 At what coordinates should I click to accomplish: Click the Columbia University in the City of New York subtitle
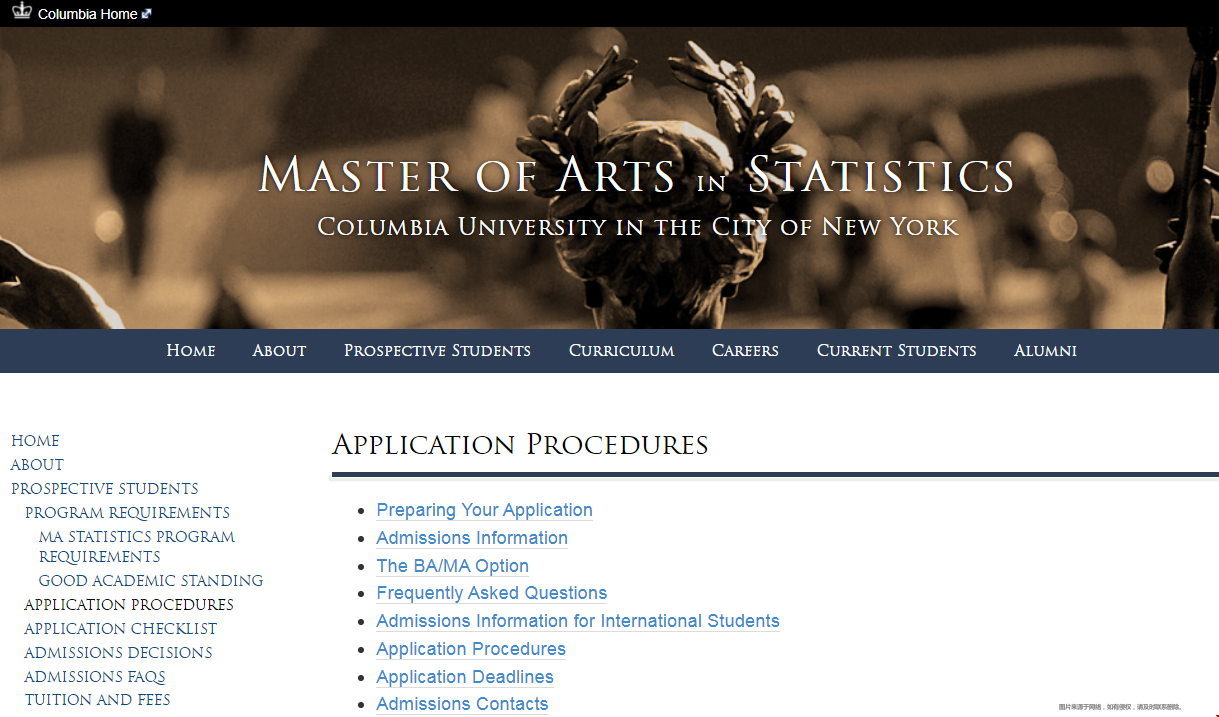click(638, 227)
